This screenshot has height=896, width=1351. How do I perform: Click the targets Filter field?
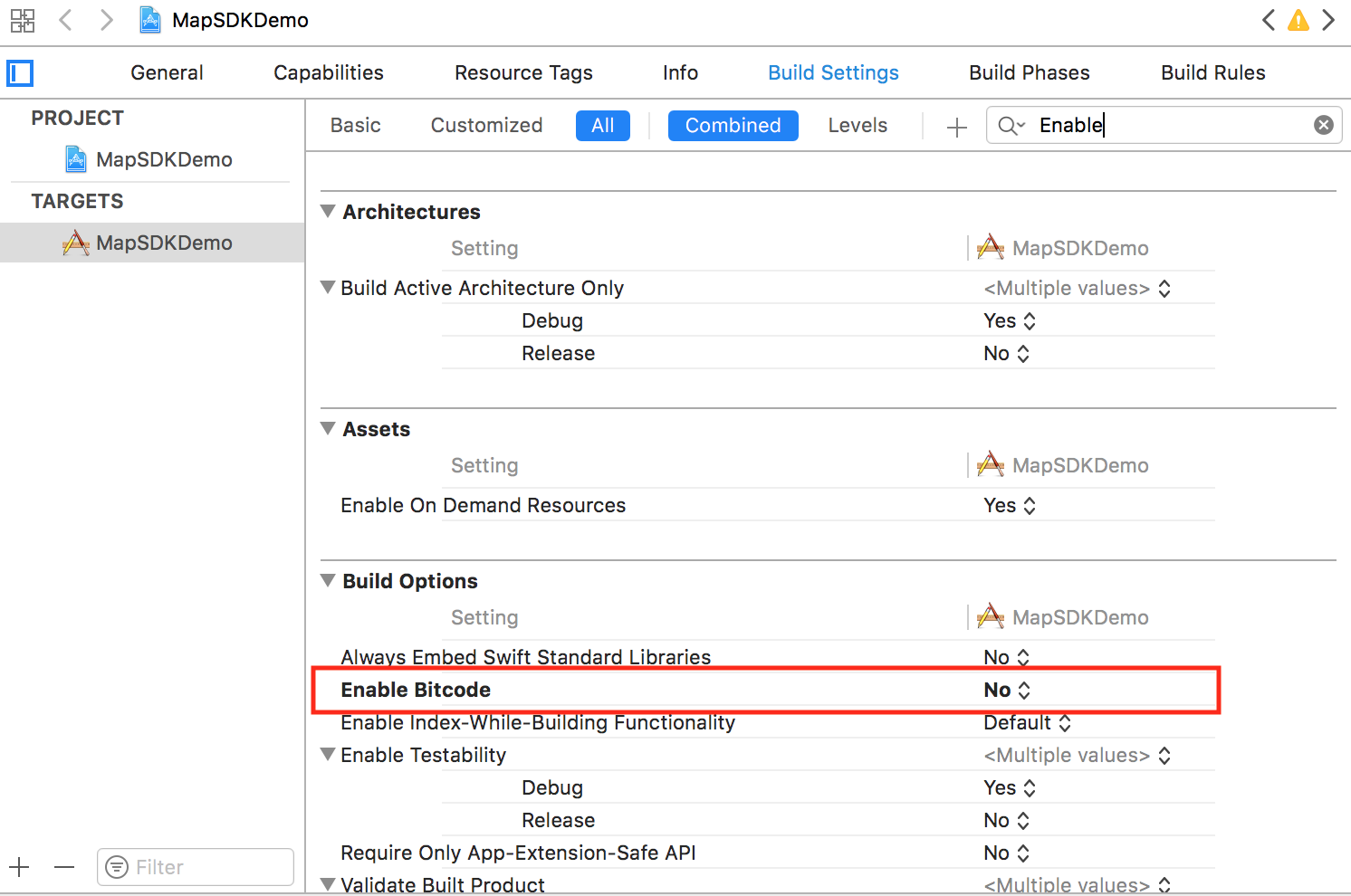(196, 867)
